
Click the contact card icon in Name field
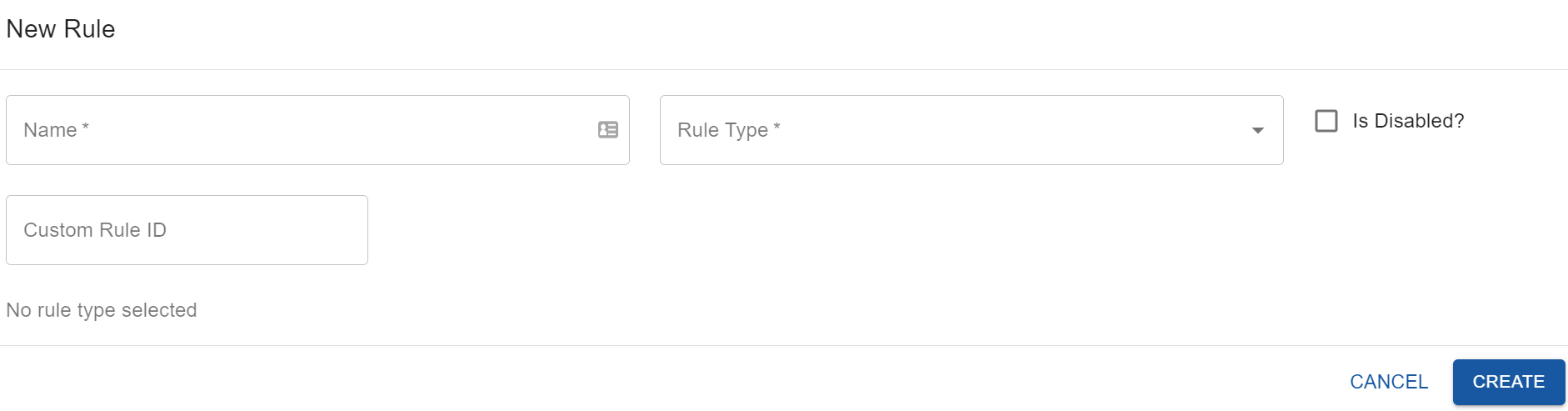[x=608, y=130]
